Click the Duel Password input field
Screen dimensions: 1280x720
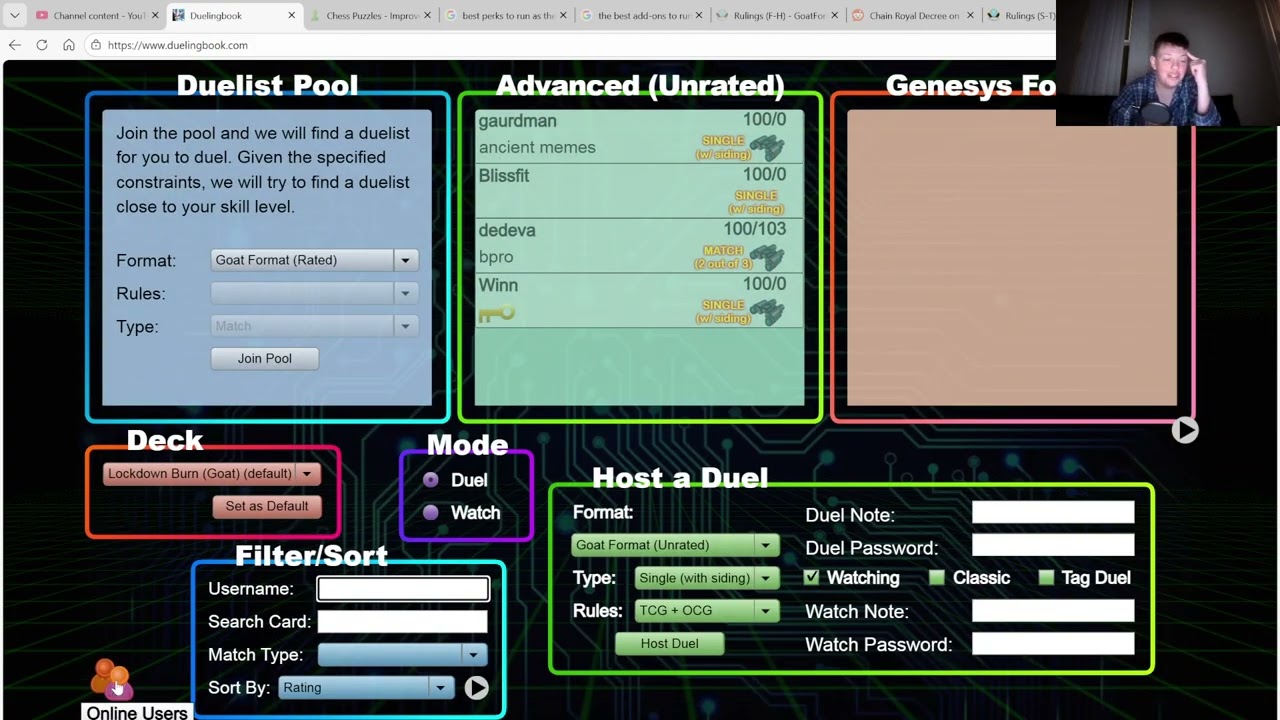pos(1053,546)
